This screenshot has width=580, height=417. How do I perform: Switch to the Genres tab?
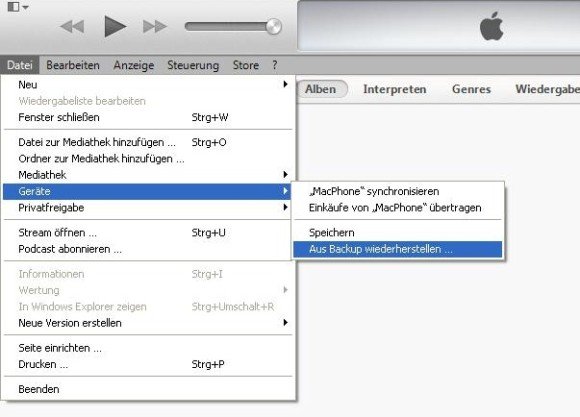(x=472, y=89)
